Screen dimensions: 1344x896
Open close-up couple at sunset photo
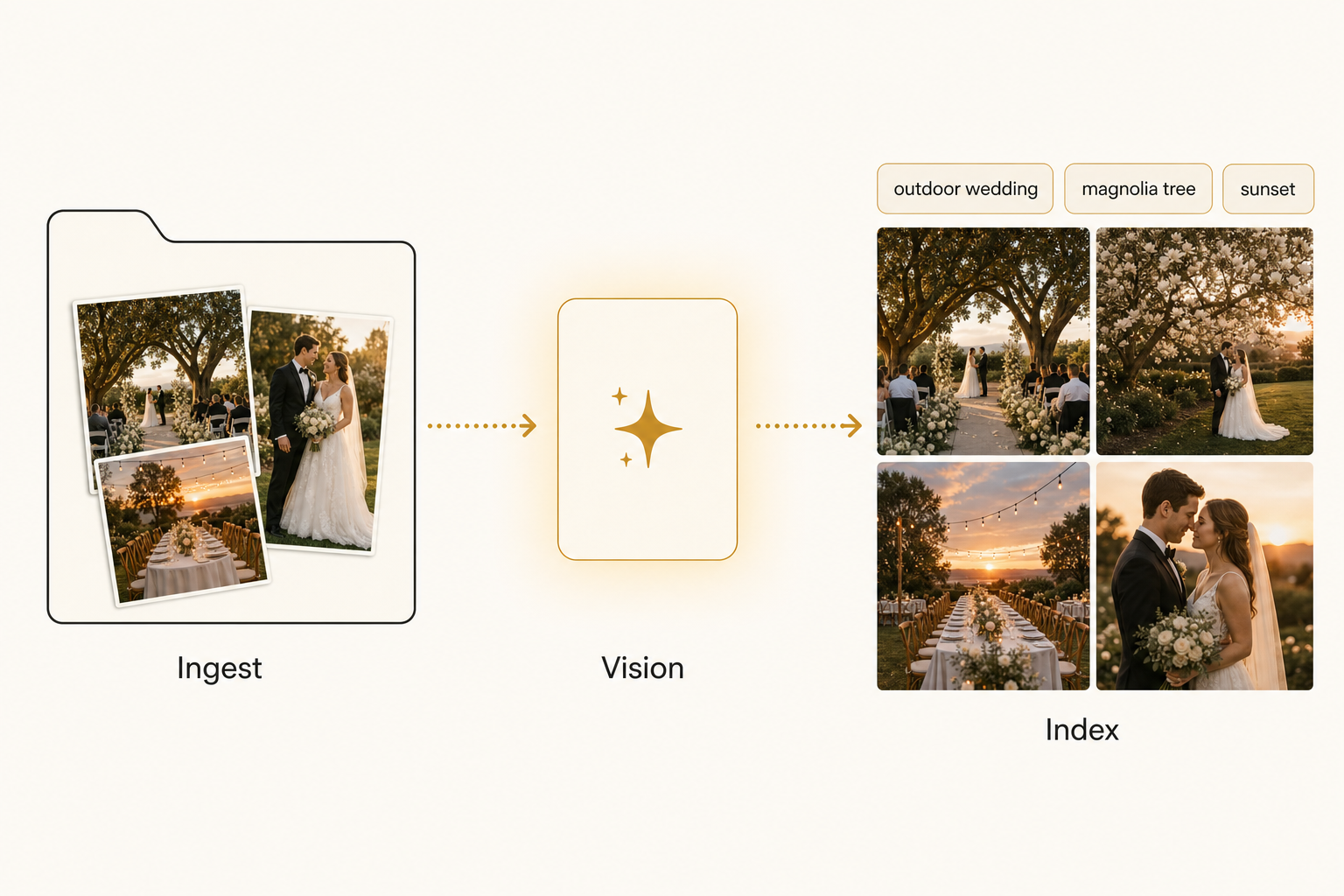(1205, 576)
